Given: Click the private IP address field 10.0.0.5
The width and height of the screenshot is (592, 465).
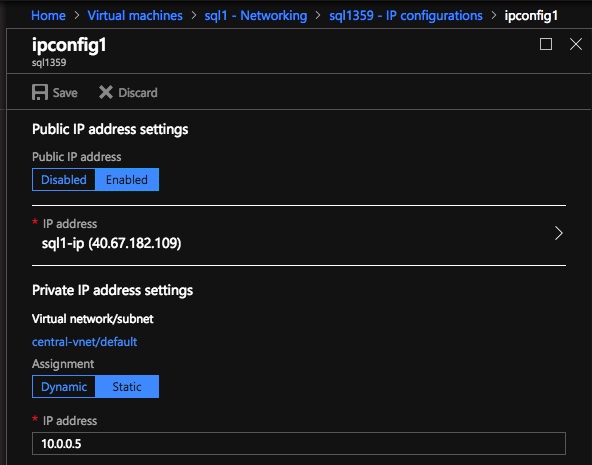Looking at the screenshot, I should coord(299,443).
